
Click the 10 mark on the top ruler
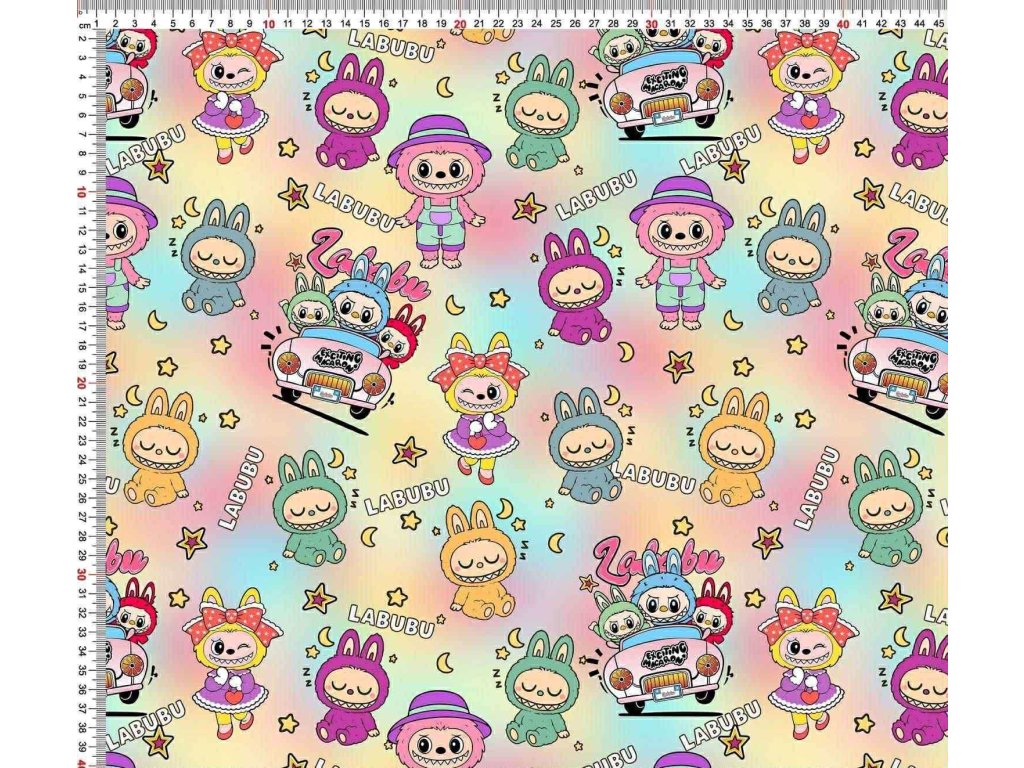tap(268, 22)
